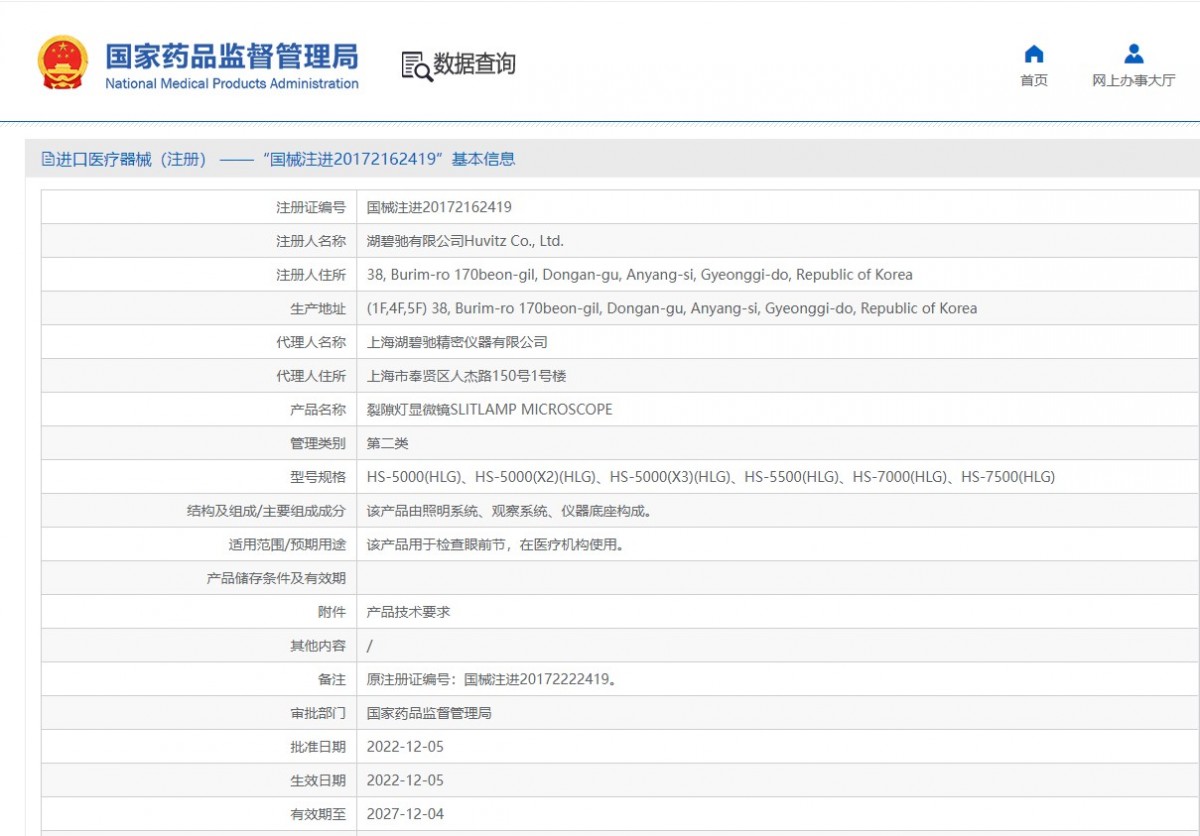1200x836 pixels.
Task: Go to 首页 via its text label
Action: pos(1034,81)
